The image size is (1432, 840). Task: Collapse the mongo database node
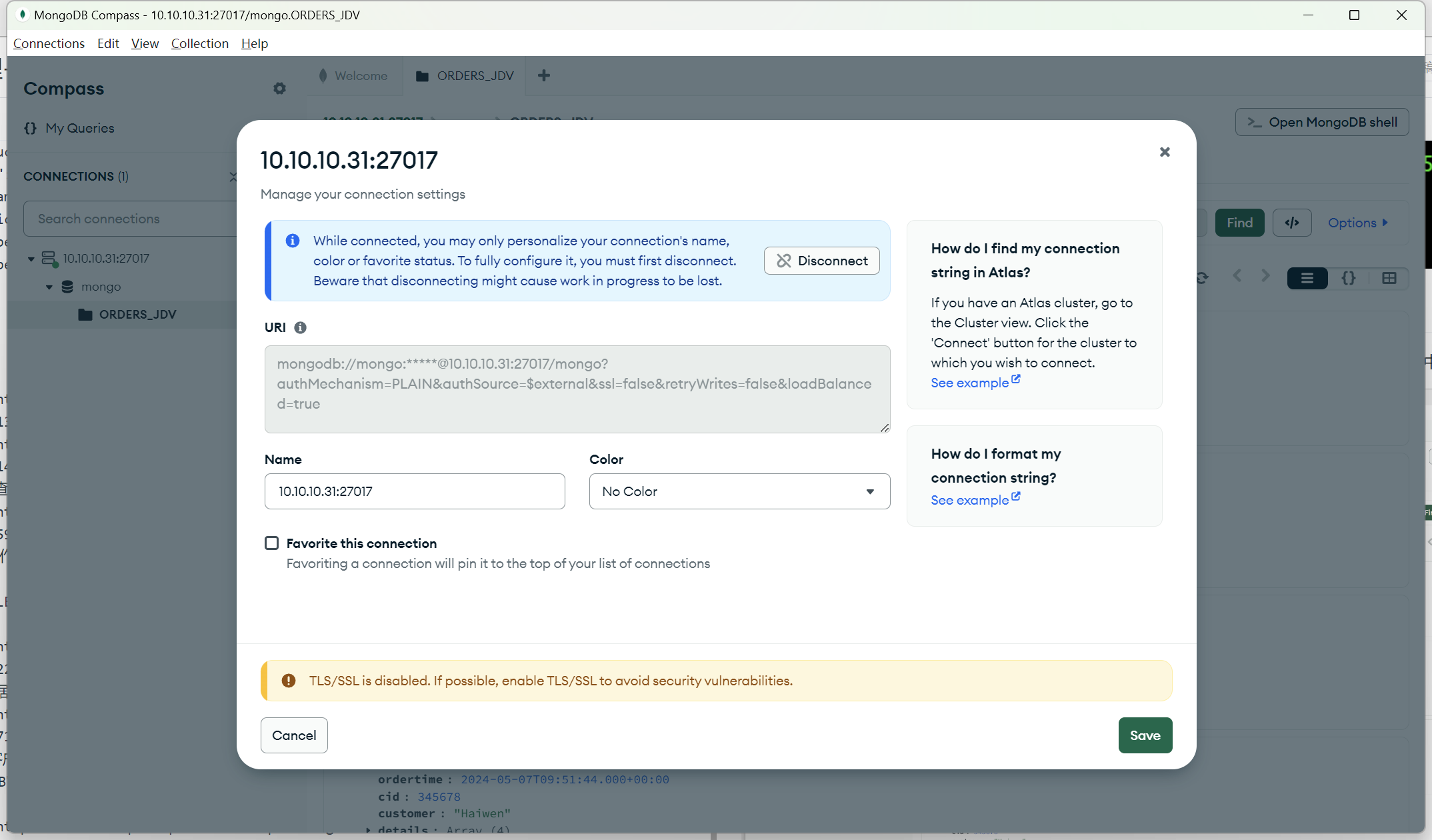[49, 287]
